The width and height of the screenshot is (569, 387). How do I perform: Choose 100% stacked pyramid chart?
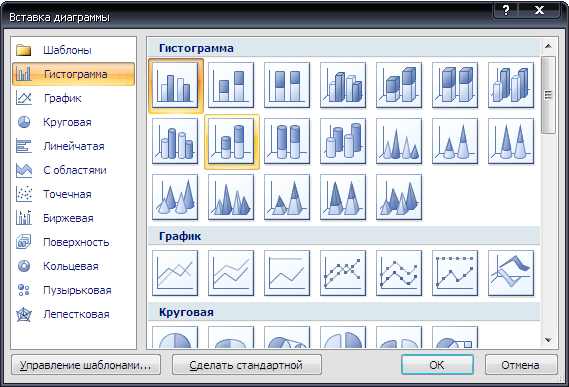[343, 197]
